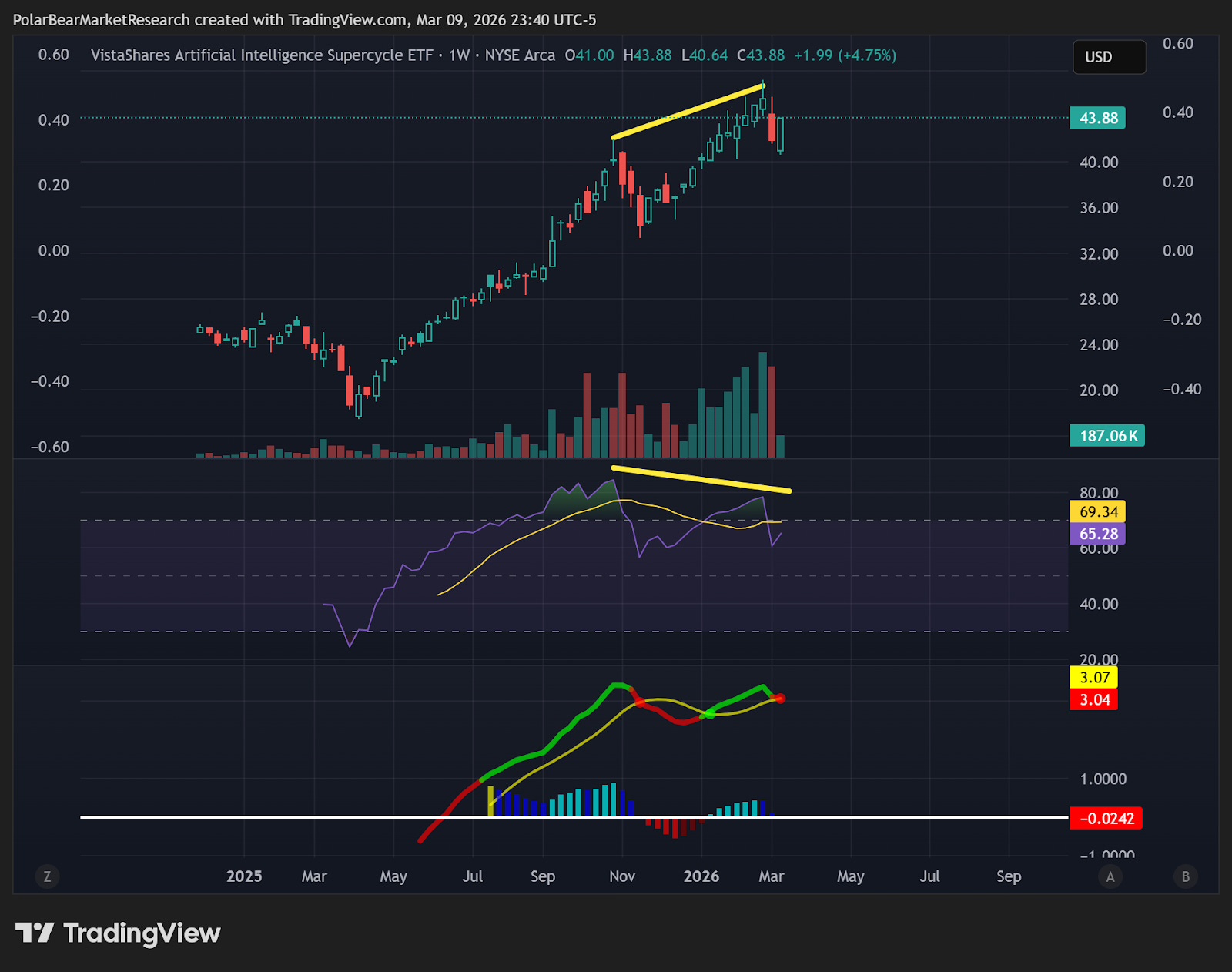Viewport: 1232px width, 972px height.
Task: Click the 32.00 price axis label
Action: (1099, 253)
